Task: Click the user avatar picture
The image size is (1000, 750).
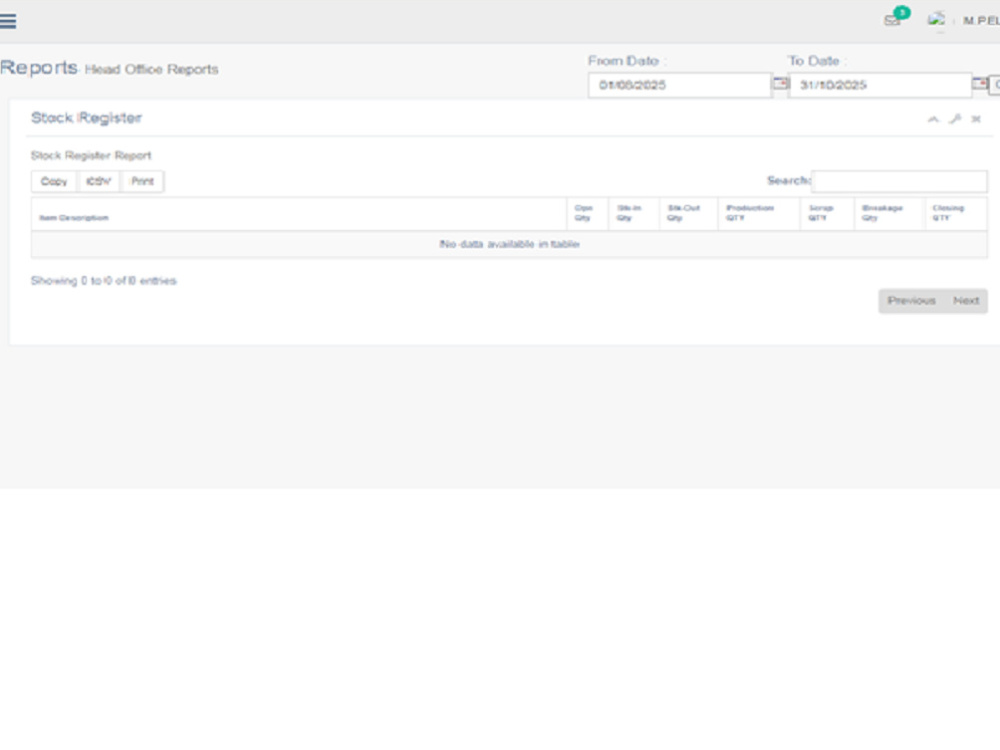Action: click(936, 20)
